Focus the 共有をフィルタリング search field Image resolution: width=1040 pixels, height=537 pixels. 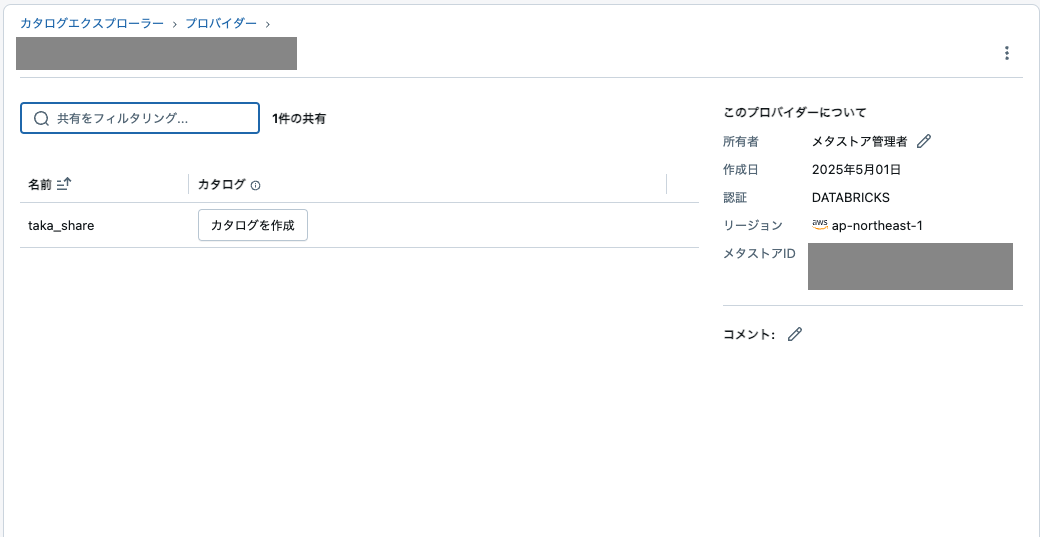coord(140,118)
